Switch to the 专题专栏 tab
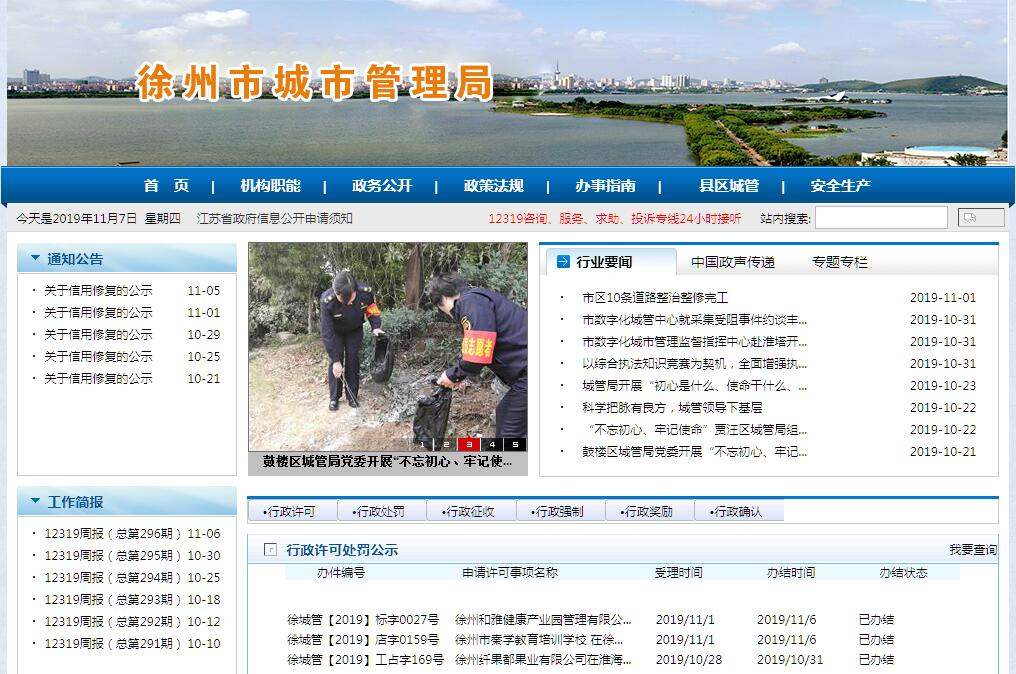The height and width of the screenshot is (674, 1016). point(839,262)
